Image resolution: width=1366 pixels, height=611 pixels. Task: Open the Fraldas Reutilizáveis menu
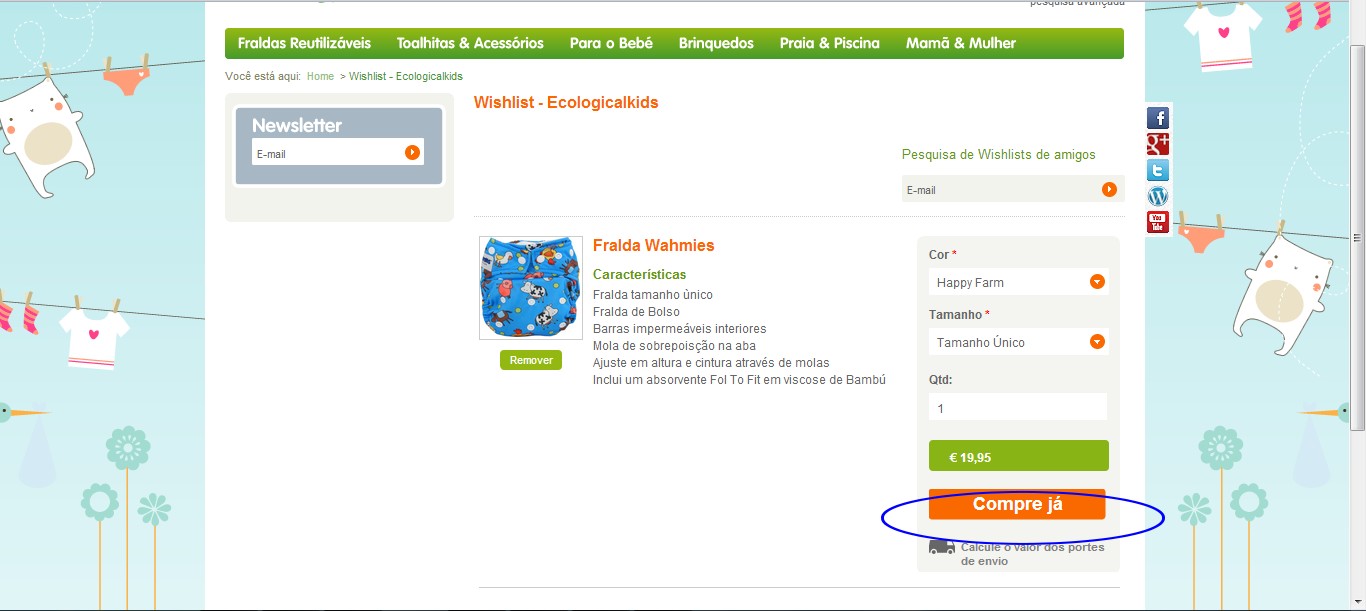[304, 43]
